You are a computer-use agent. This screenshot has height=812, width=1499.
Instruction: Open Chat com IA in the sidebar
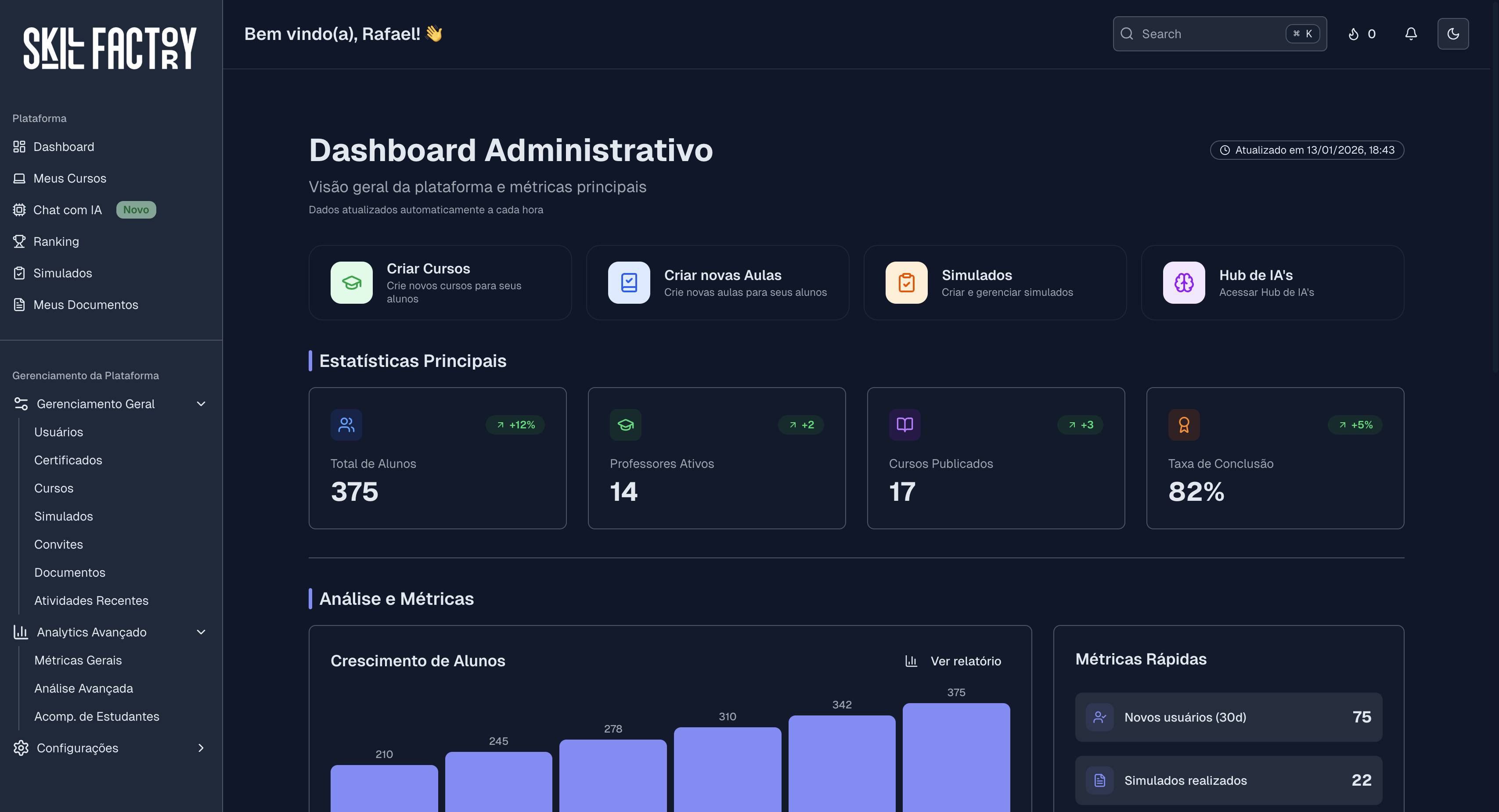tap(68, 210)
